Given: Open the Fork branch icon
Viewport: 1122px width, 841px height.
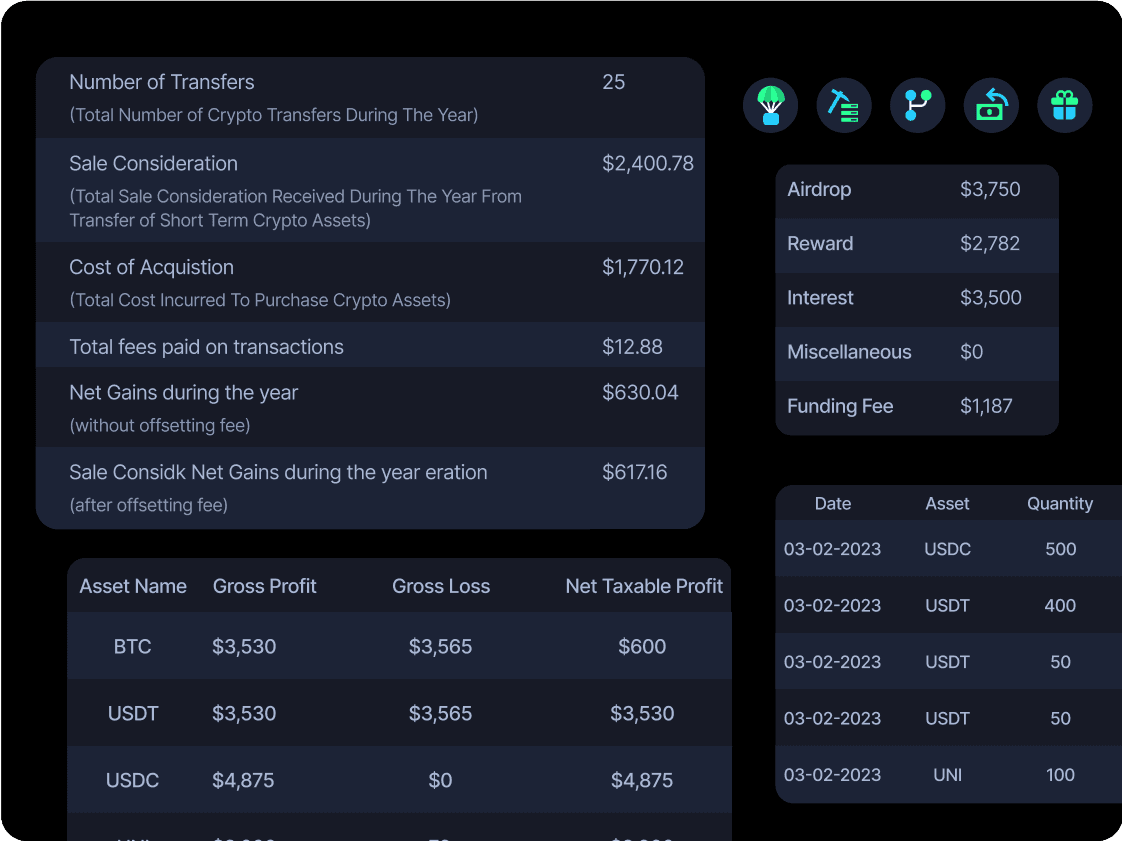Looking at the screenshot, I should coord(917,105).
